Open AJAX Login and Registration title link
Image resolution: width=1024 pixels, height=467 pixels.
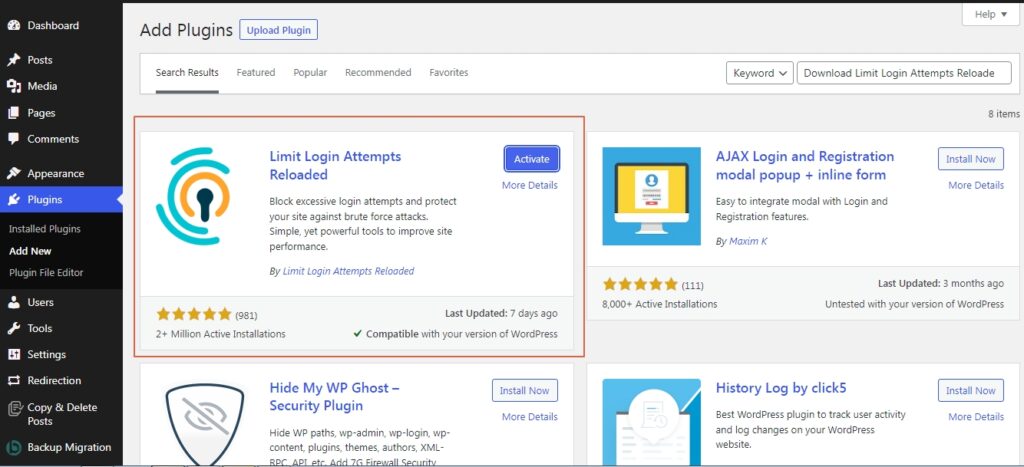pyautogui.click(x=805, y=166)
